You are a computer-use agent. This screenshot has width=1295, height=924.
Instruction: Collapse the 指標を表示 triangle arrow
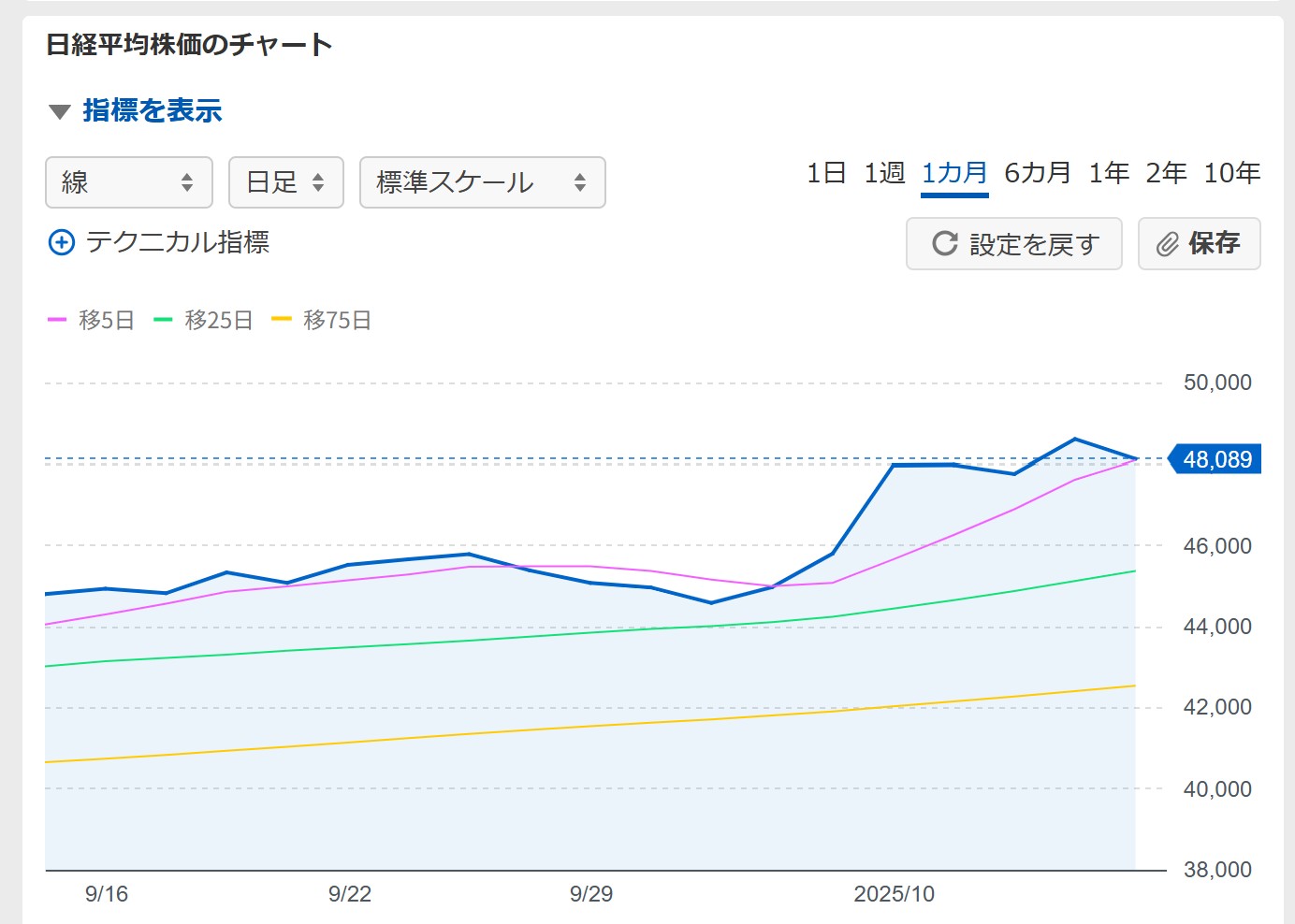[60, 112]
